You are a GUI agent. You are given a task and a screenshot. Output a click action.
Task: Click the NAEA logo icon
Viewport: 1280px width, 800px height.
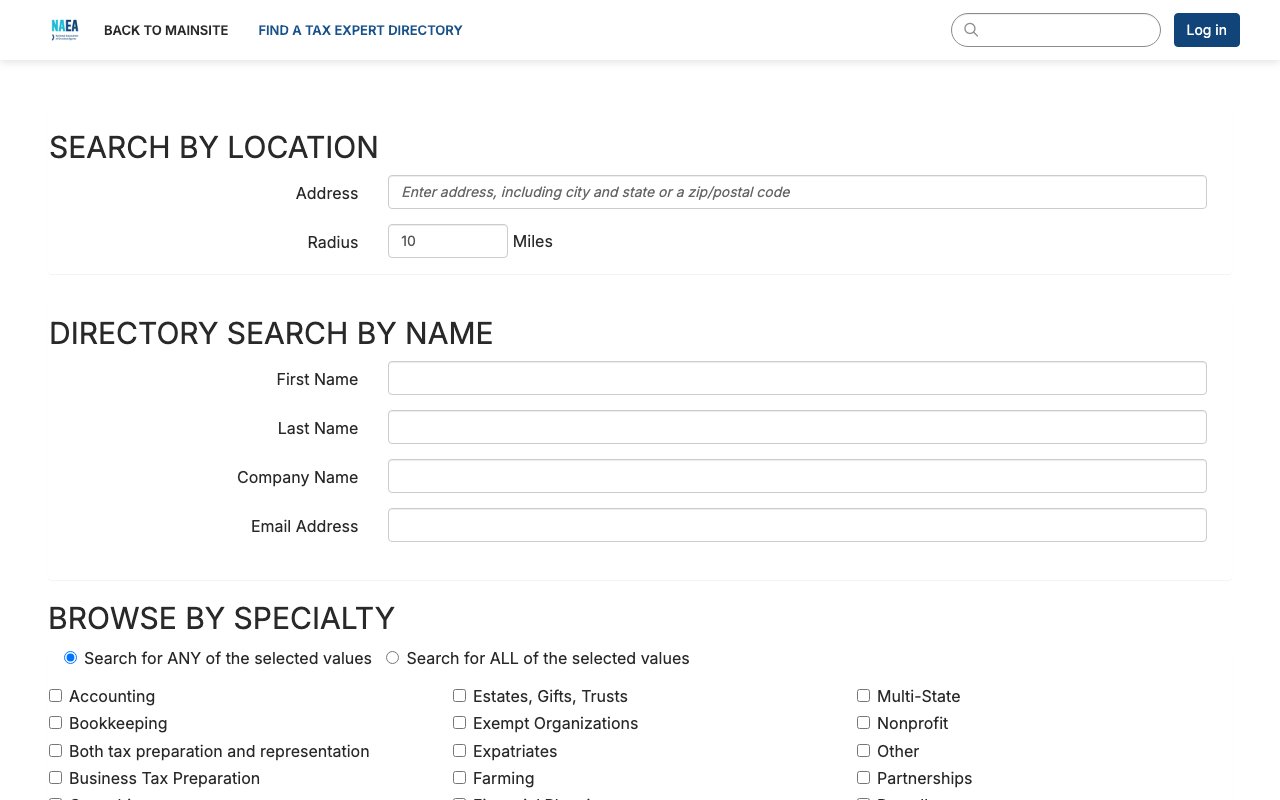[x=65, y=30]
